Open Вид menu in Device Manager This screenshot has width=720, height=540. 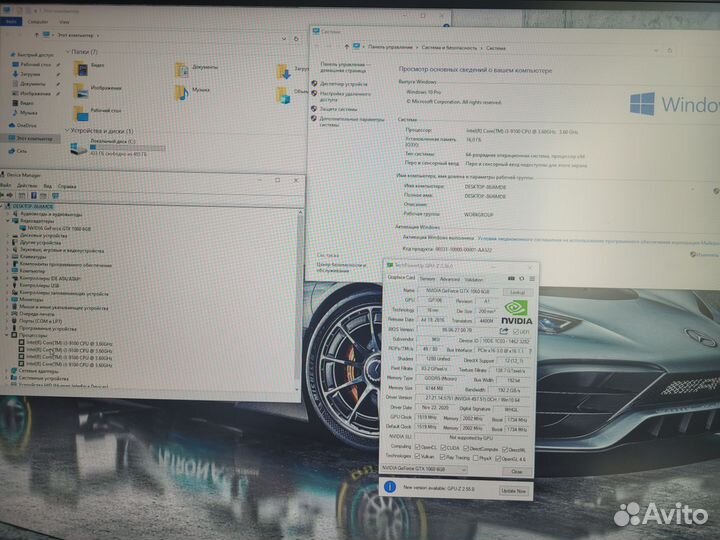point(47,186)
